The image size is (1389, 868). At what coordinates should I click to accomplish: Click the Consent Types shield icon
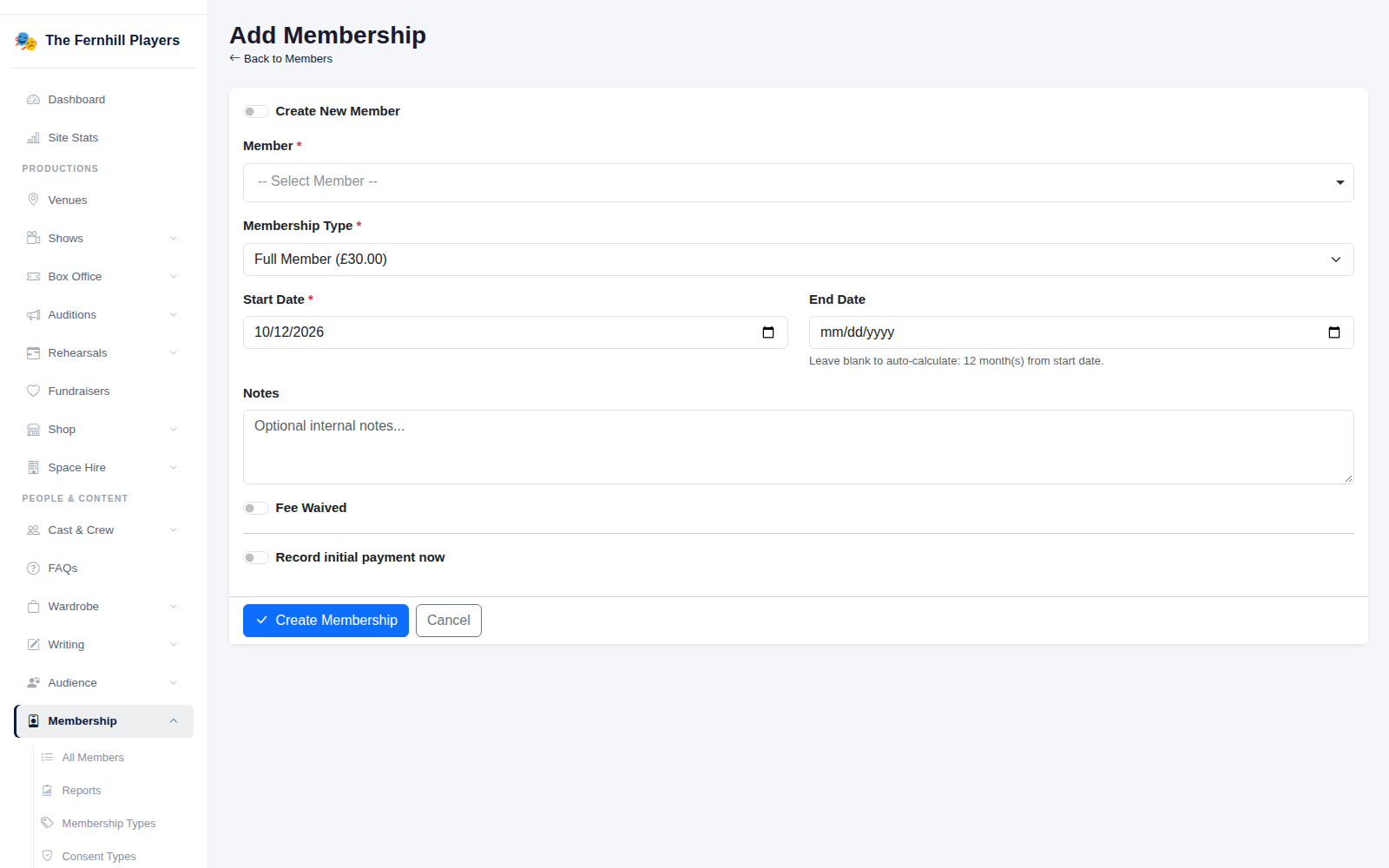[x=47, y=856]
